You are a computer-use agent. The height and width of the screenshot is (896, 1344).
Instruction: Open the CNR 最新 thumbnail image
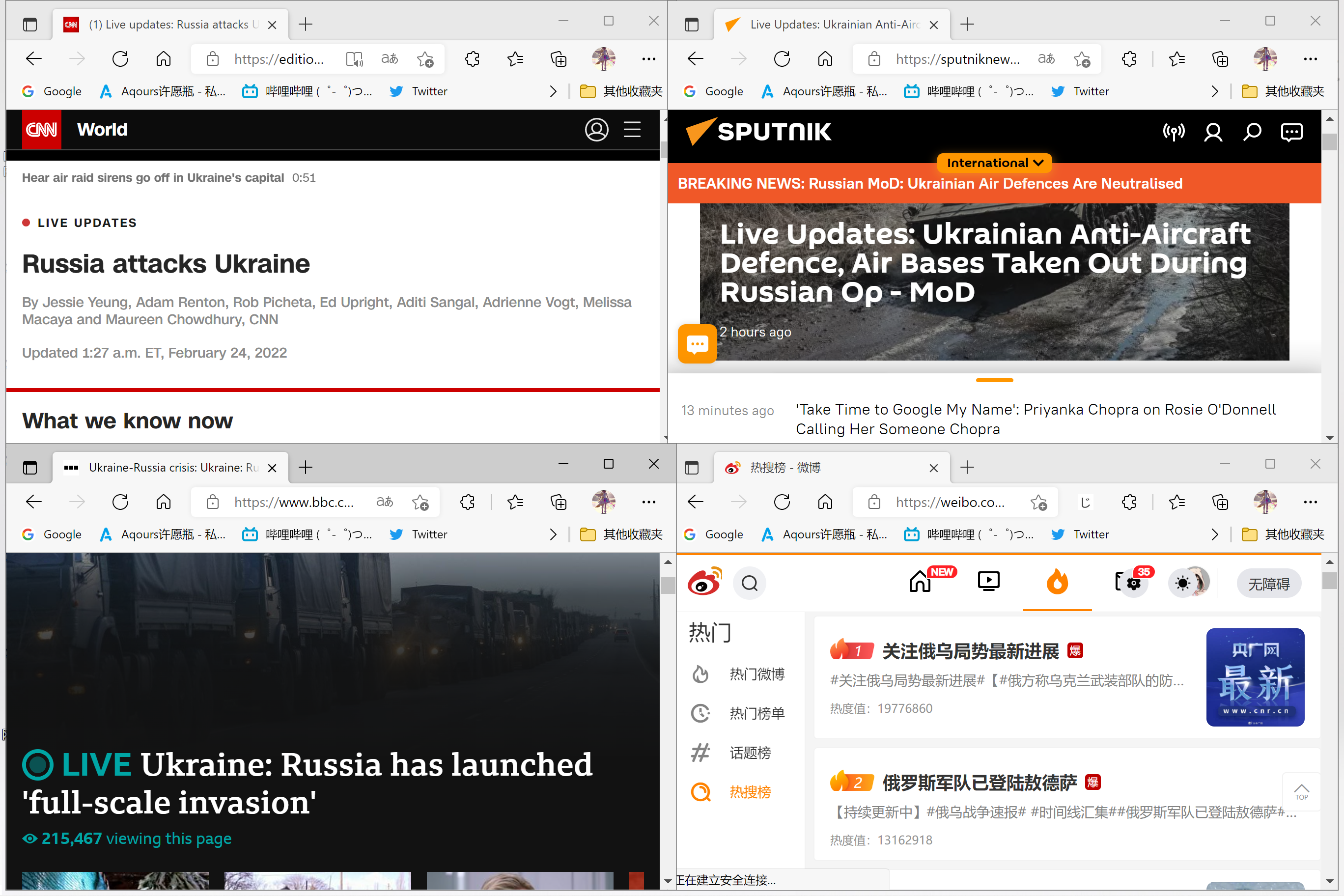1255,677
